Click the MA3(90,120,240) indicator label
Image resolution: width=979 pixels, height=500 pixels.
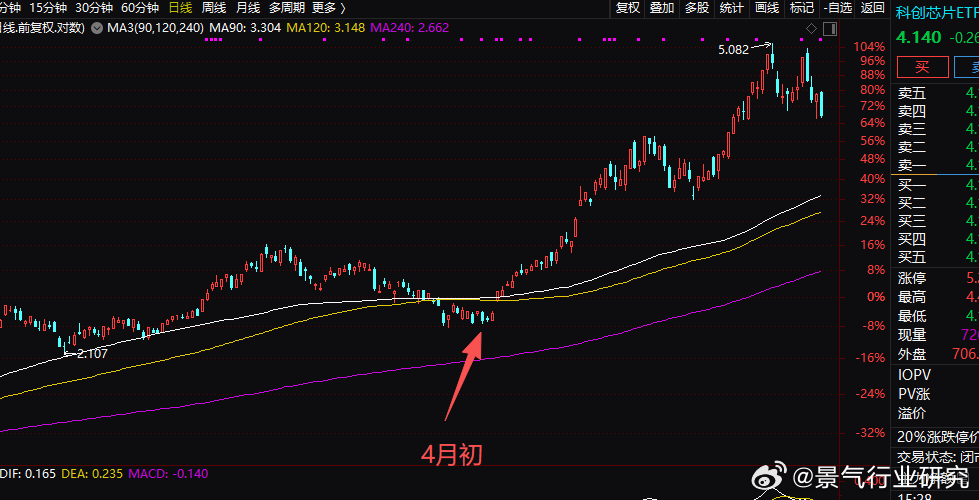tap(156, 28)
